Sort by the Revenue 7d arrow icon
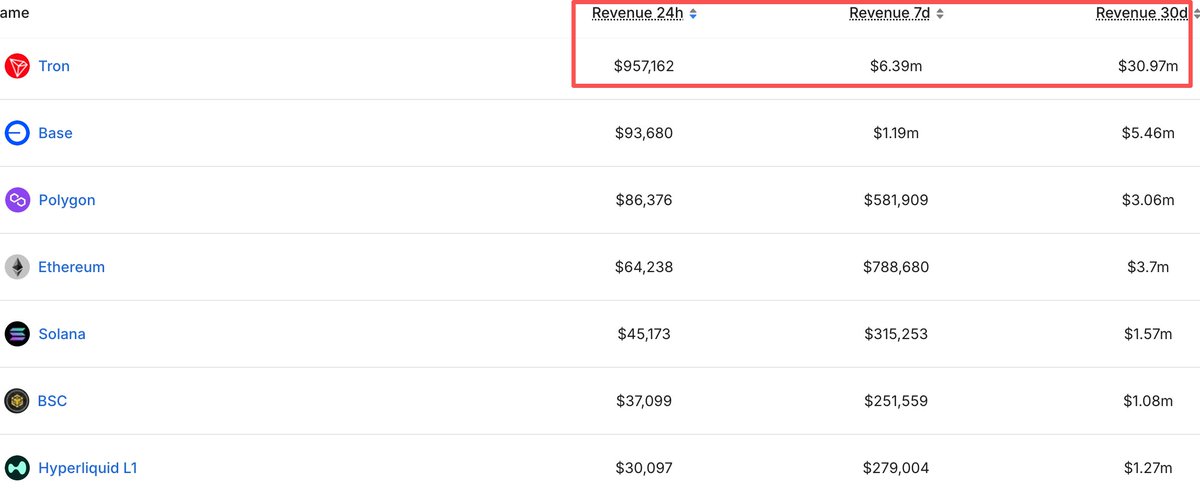The image size is (1200, 494). pos(940,14)
